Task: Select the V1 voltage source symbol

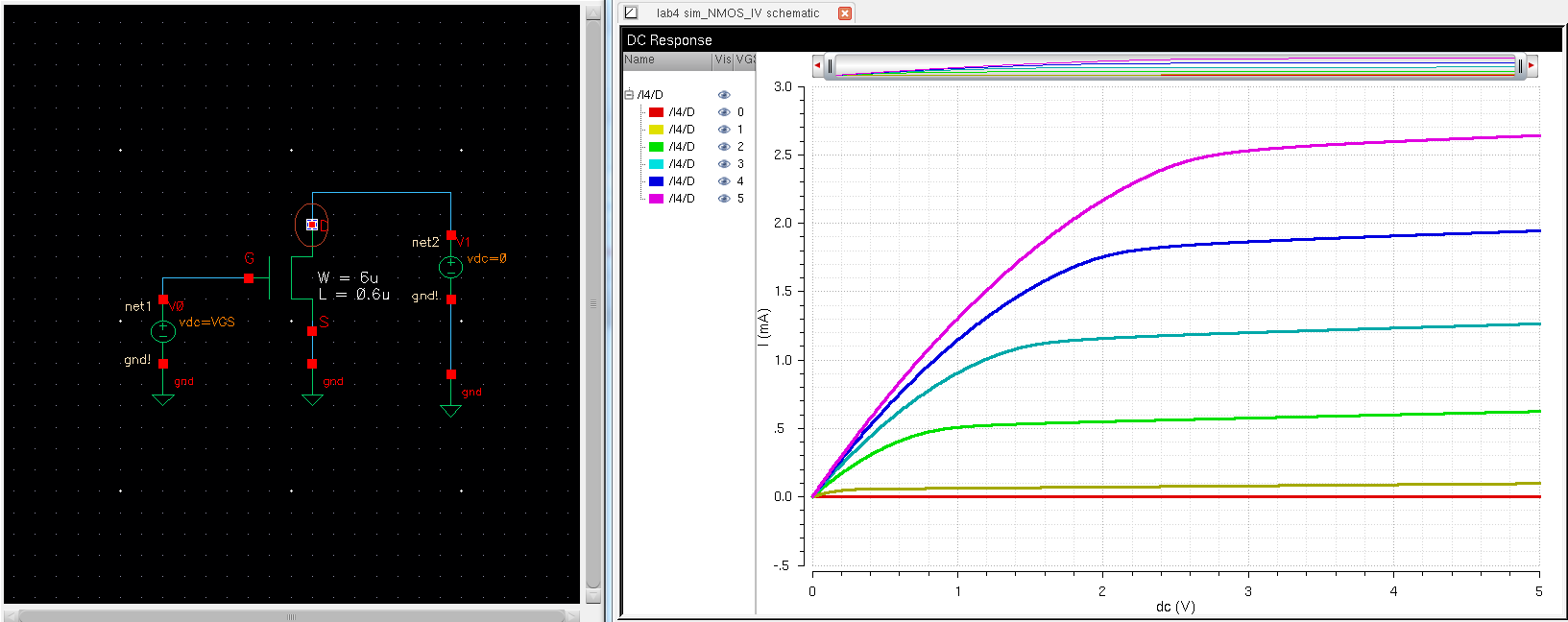Action: click(x=450, y=267)
